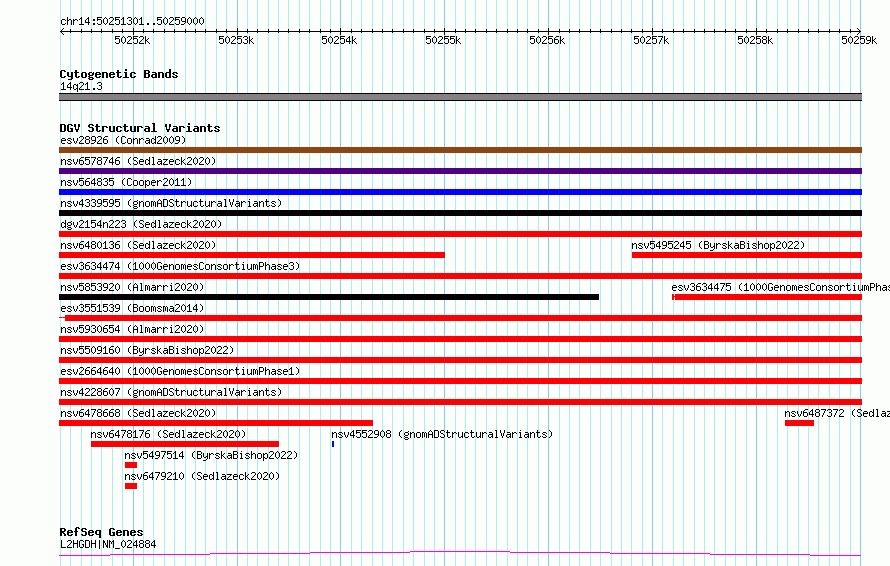Click the short red nsv6487372 bar
This screenshot has width=890, height=566.
pos(799,423)
